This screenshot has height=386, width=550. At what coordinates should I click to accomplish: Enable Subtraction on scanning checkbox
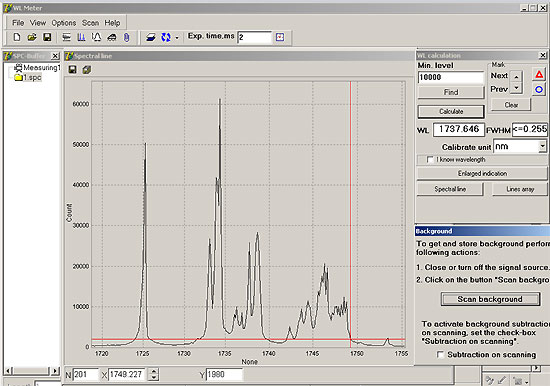pos(440,355)
